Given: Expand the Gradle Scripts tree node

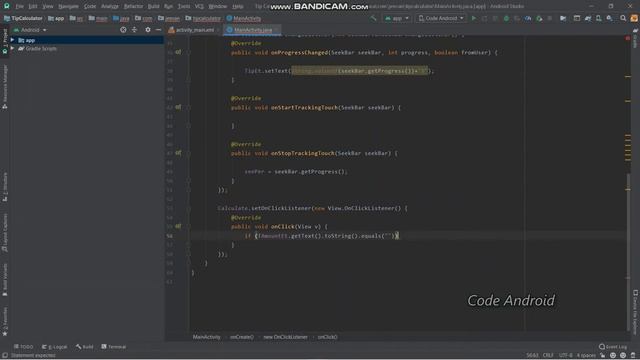Looking at the screenshot, I should point(12,48).
